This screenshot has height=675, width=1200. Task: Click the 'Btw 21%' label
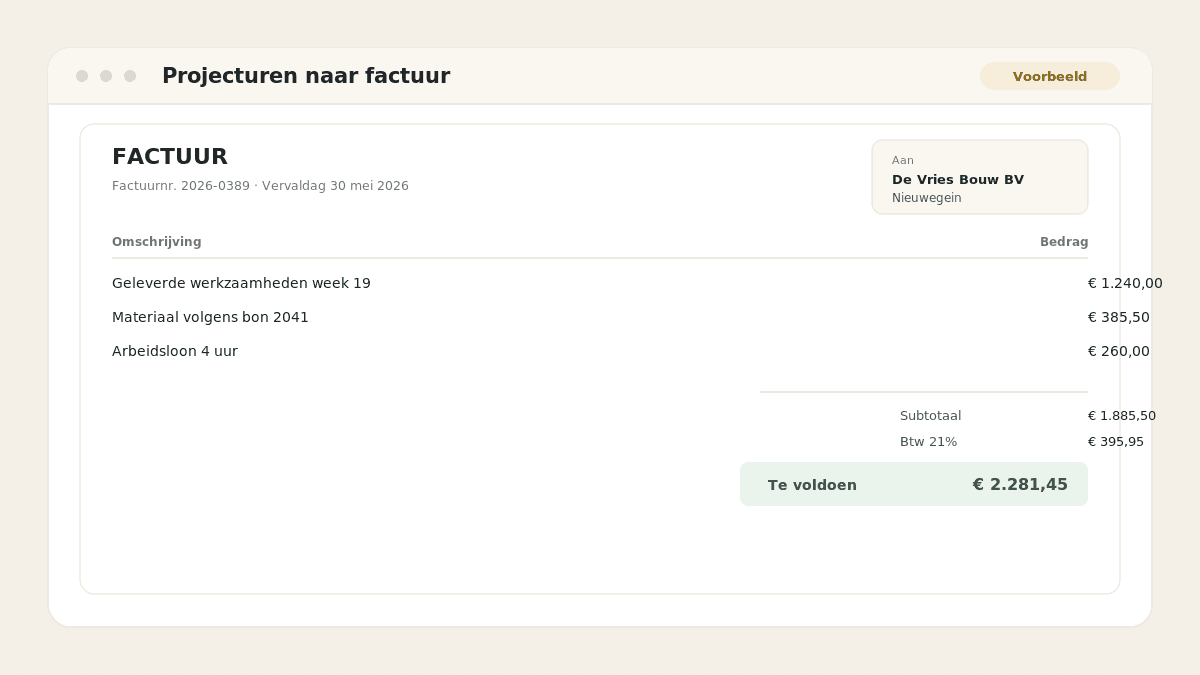(x=928, y=442)
